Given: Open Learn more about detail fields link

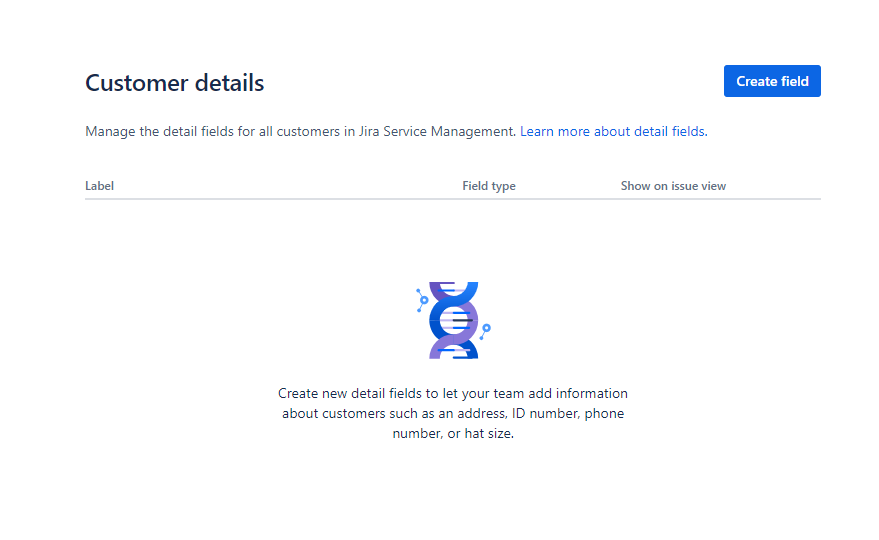Looking at the screenshot, I should (612, 131).
